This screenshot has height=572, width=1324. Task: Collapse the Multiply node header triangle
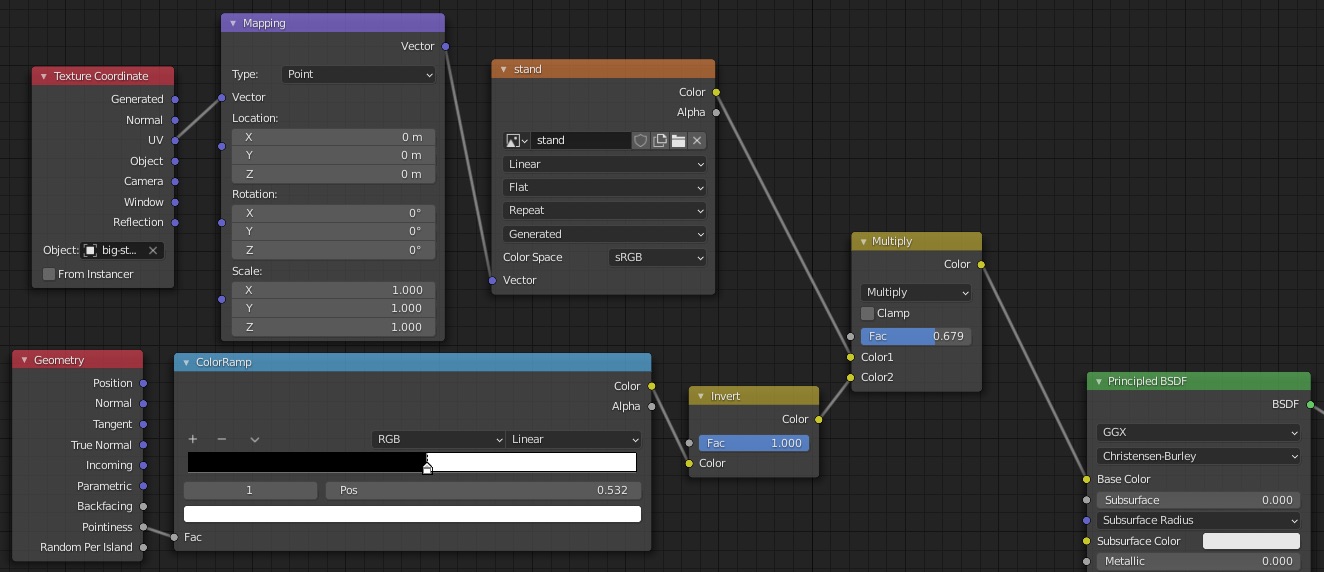coord(863,241)
